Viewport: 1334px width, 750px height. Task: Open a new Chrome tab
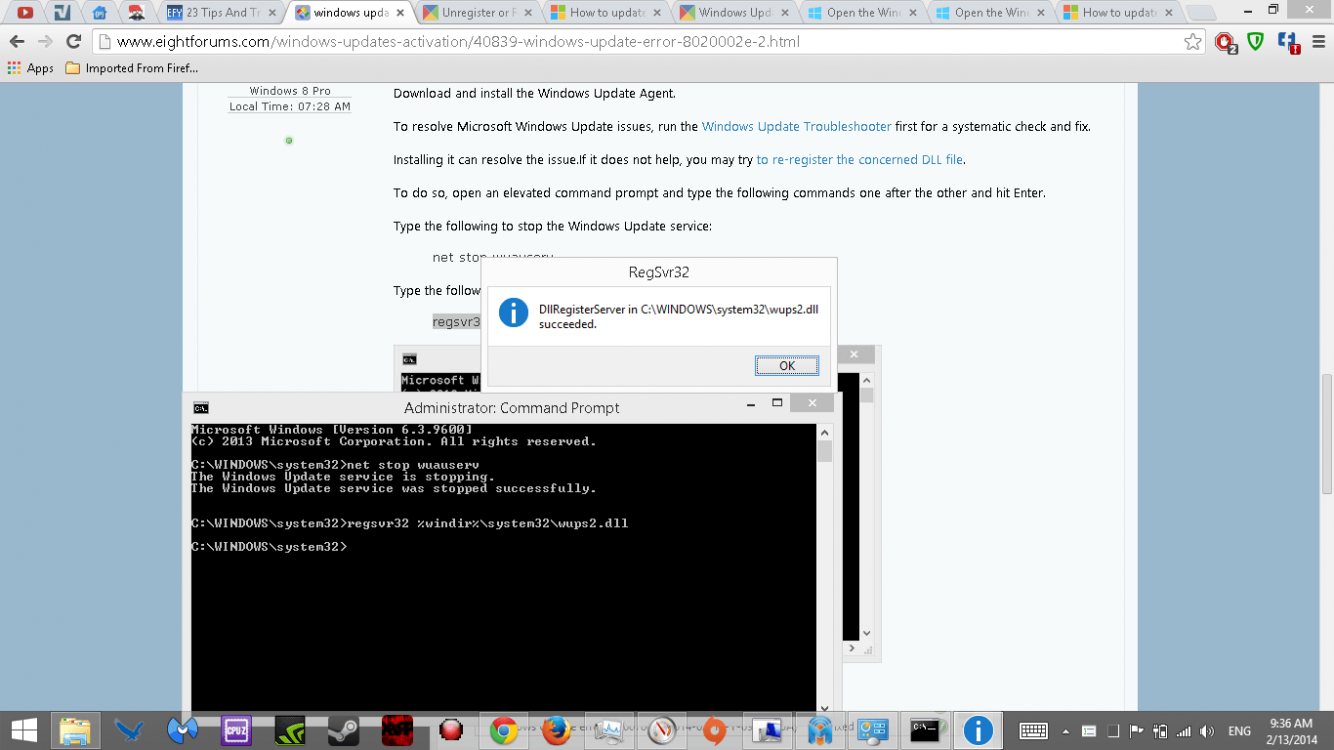coord(1202,13)
